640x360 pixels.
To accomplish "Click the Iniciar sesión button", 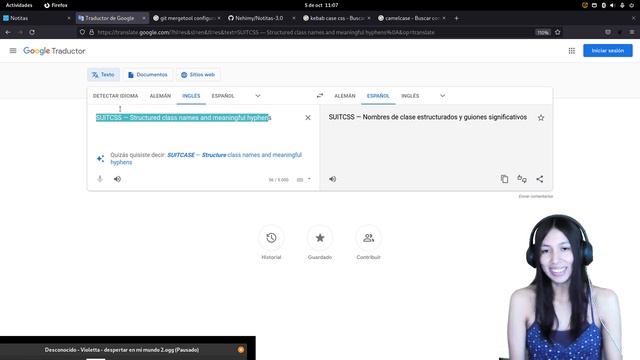I will [607, 51].
